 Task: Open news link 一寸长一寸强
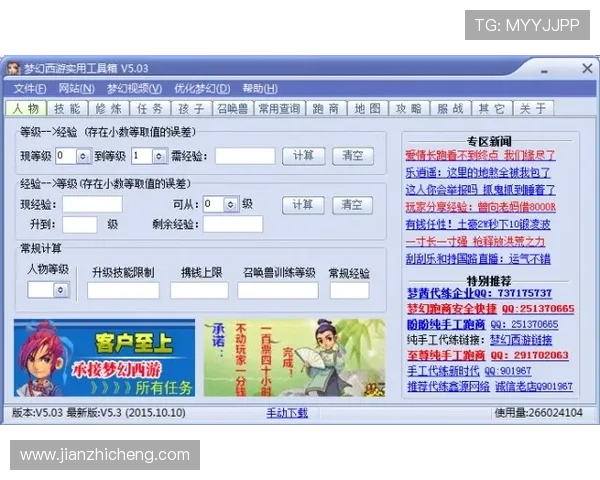pyautogui.click(x=475, y=242)
